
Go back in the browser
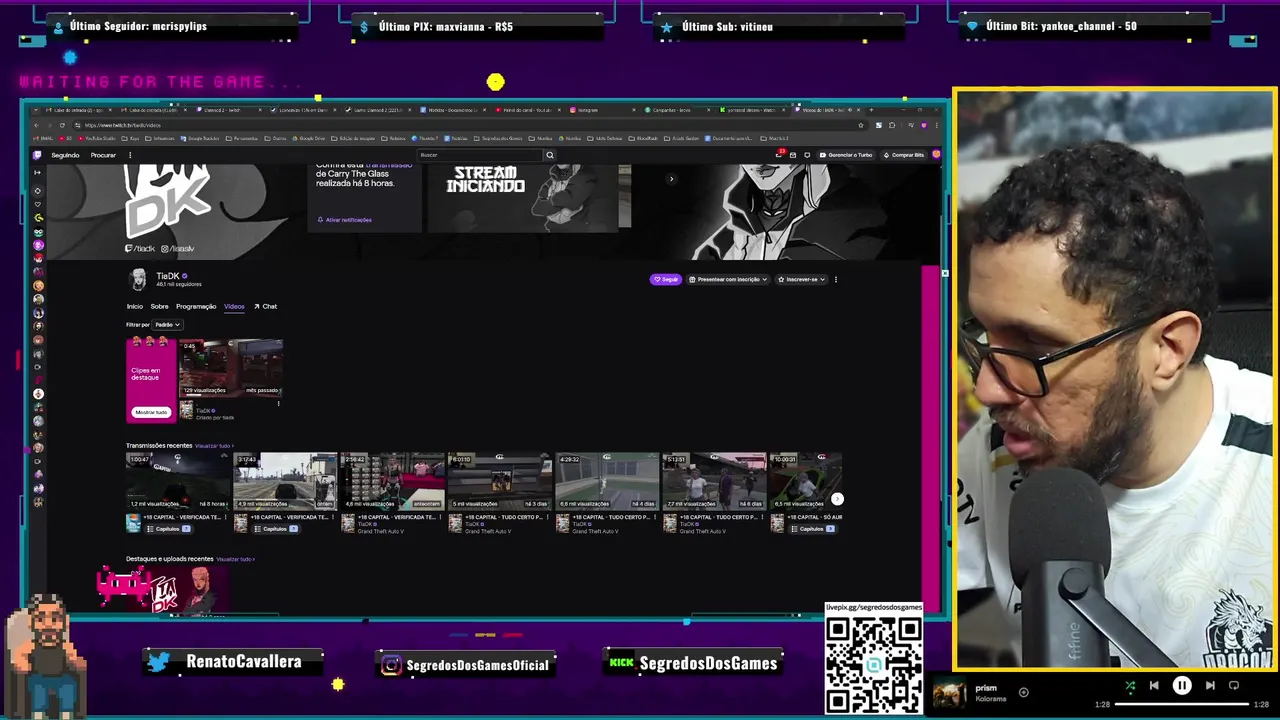click(x=36, y=125)
